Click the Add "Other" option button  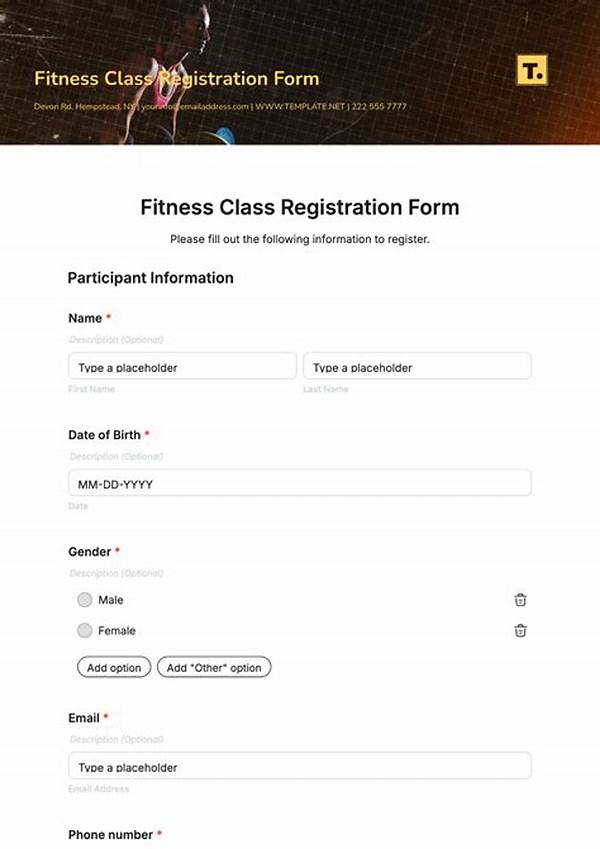(214, 667)
